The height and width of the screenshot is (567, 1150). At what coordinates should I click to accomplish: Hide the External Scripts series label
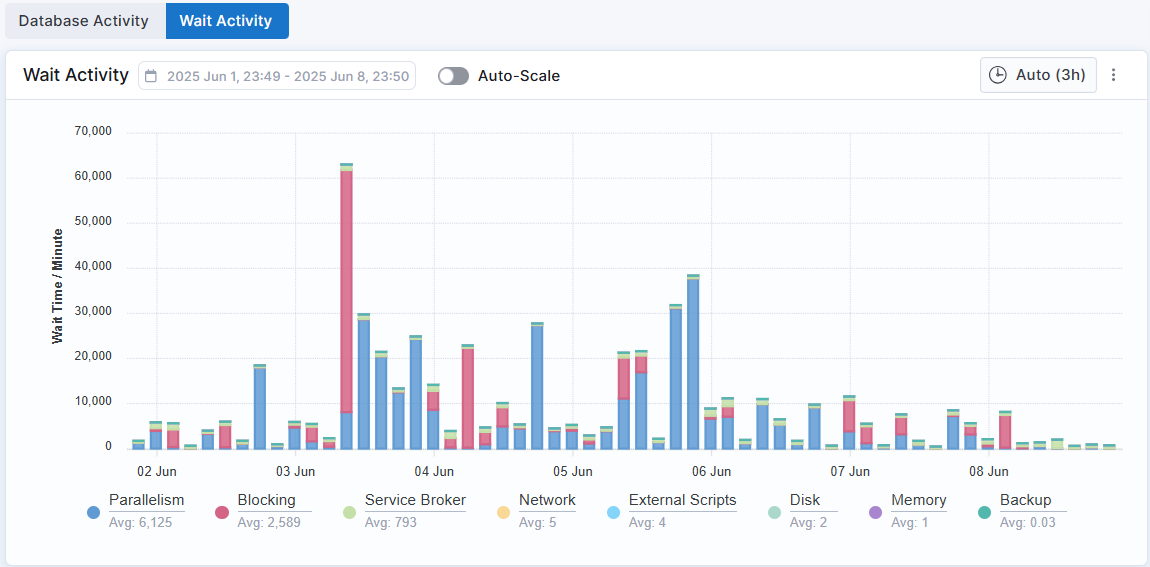pos(683,500)
